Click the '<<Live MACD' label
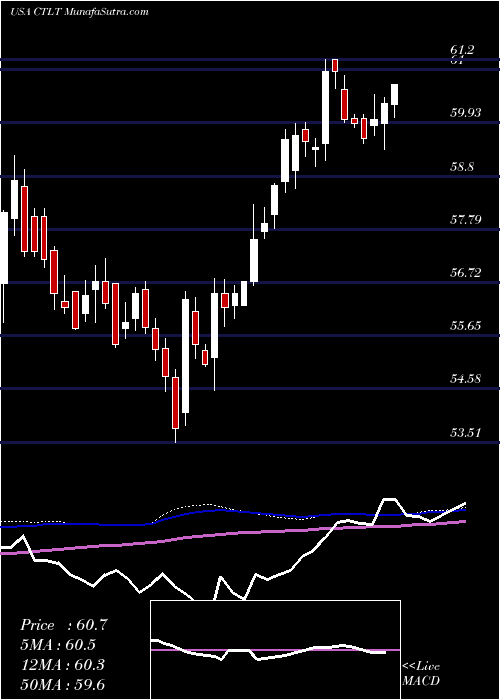Viewport: 500px width, 700px height. tap(421, 674)
